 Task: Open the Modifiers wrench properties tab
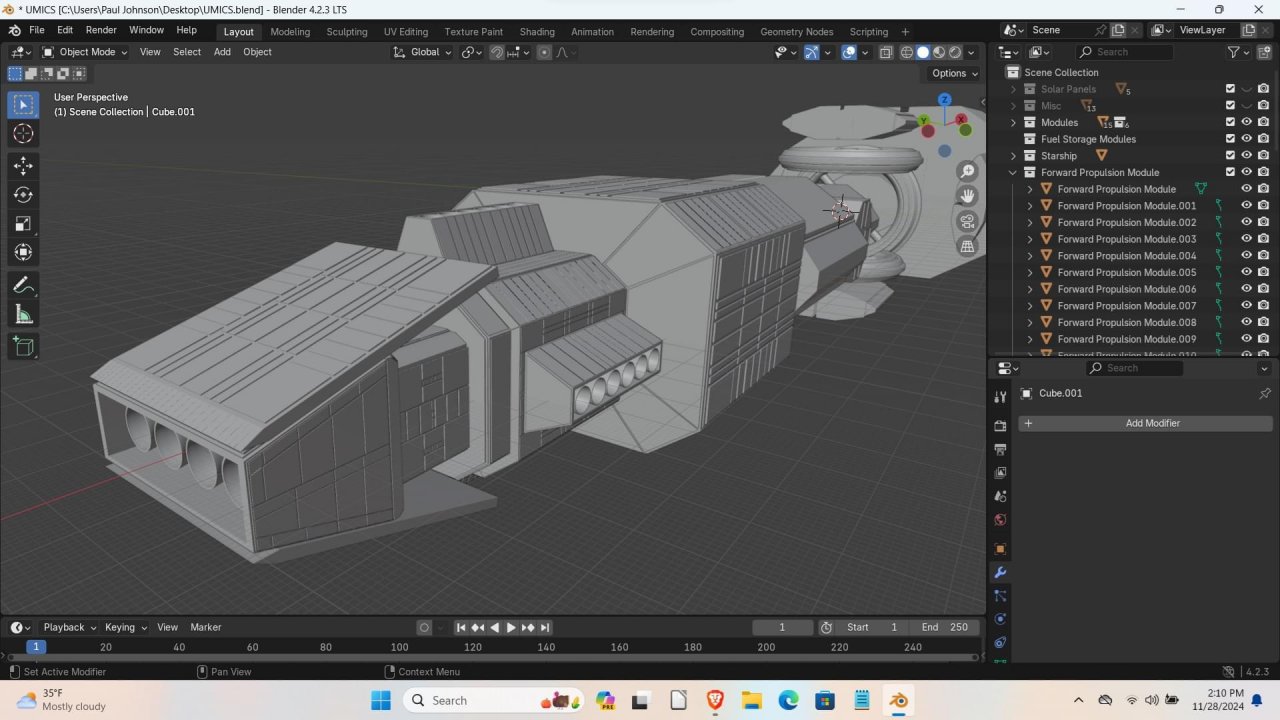tap(999, 573)
